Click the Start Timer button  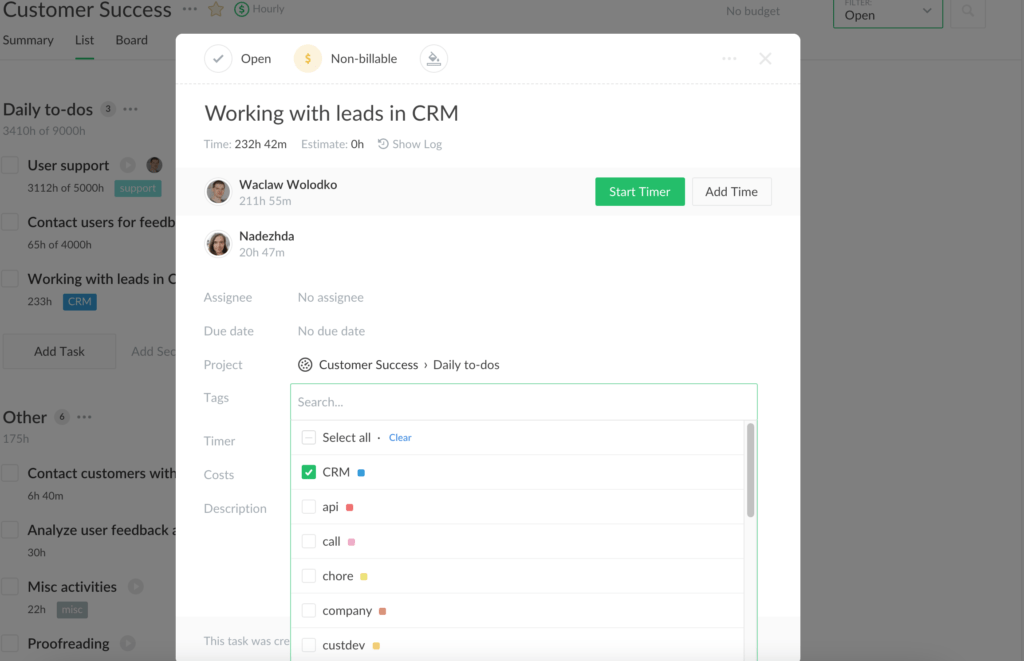(639, 191)
